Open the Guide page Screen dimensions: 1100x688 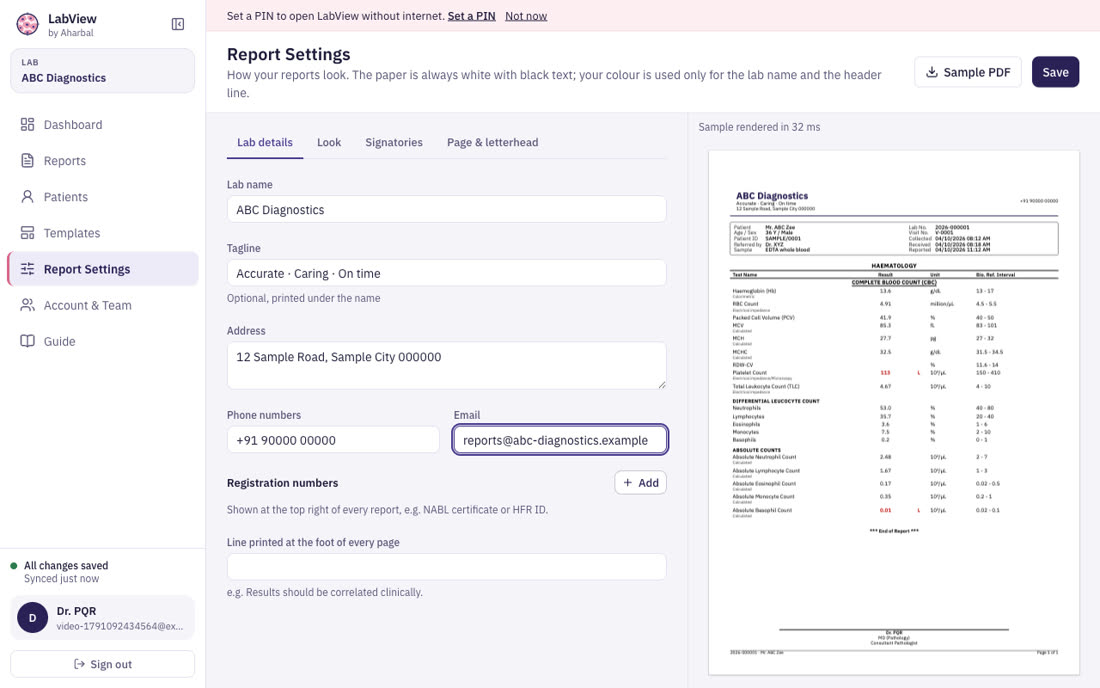click(x=102, y=342)
